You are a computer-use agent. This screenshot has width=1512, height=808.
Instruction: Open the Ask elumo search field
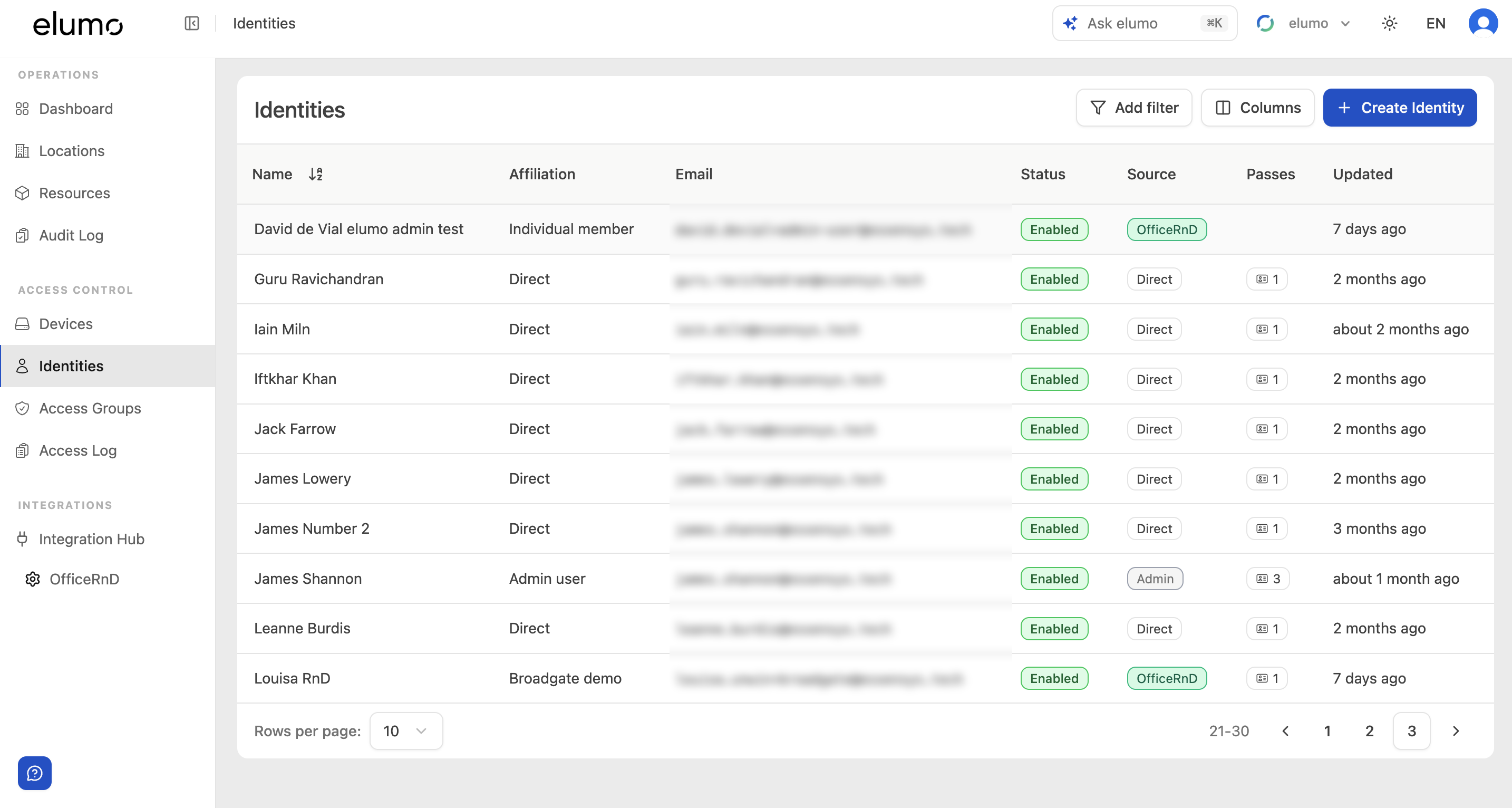point(1145,24)
